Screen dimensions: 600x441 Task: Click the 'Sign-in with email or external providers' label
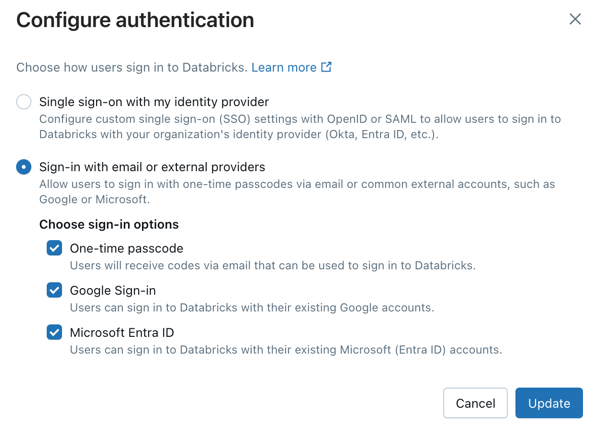[x=152, y=167]
